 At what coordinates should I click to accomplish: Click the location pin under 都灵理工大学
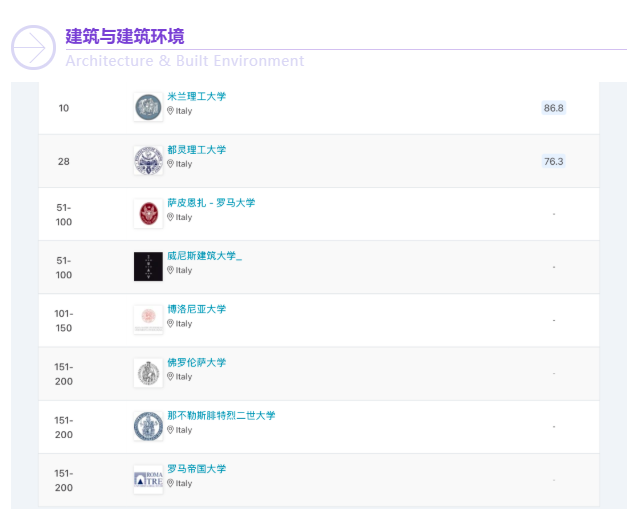pyautogui.click(x=171, y=164)
